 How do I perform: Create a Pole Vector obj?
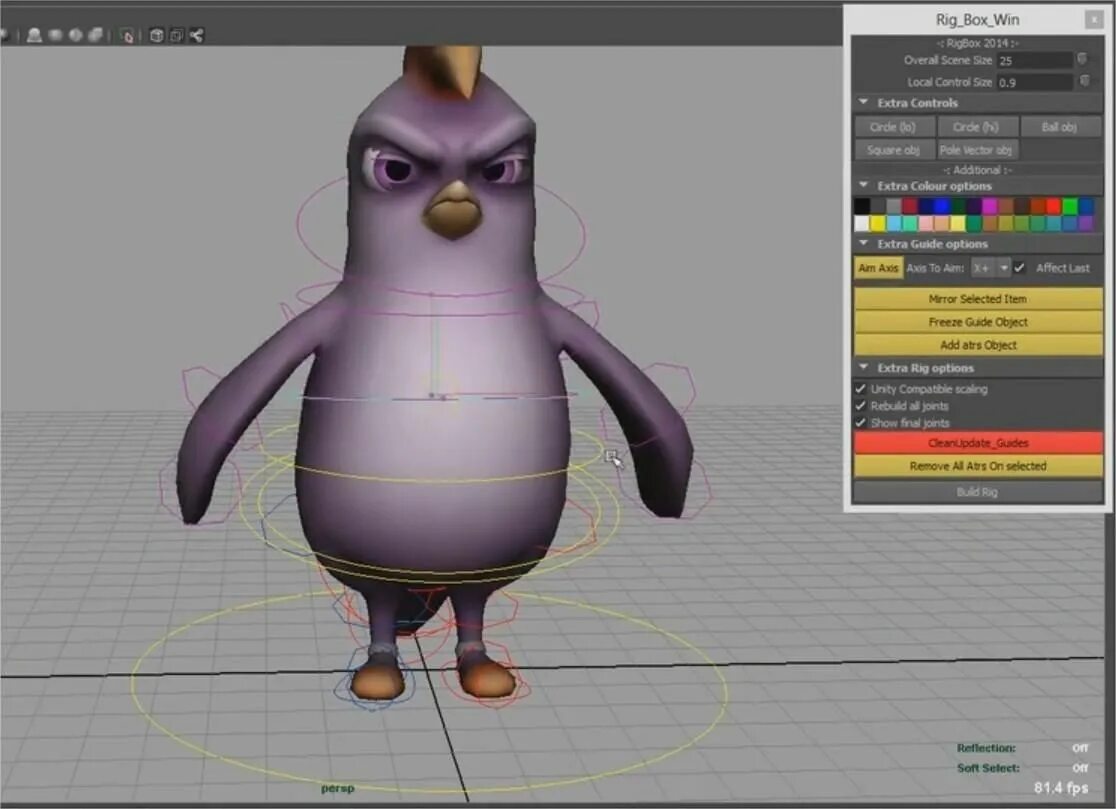[x=976, y=150]
